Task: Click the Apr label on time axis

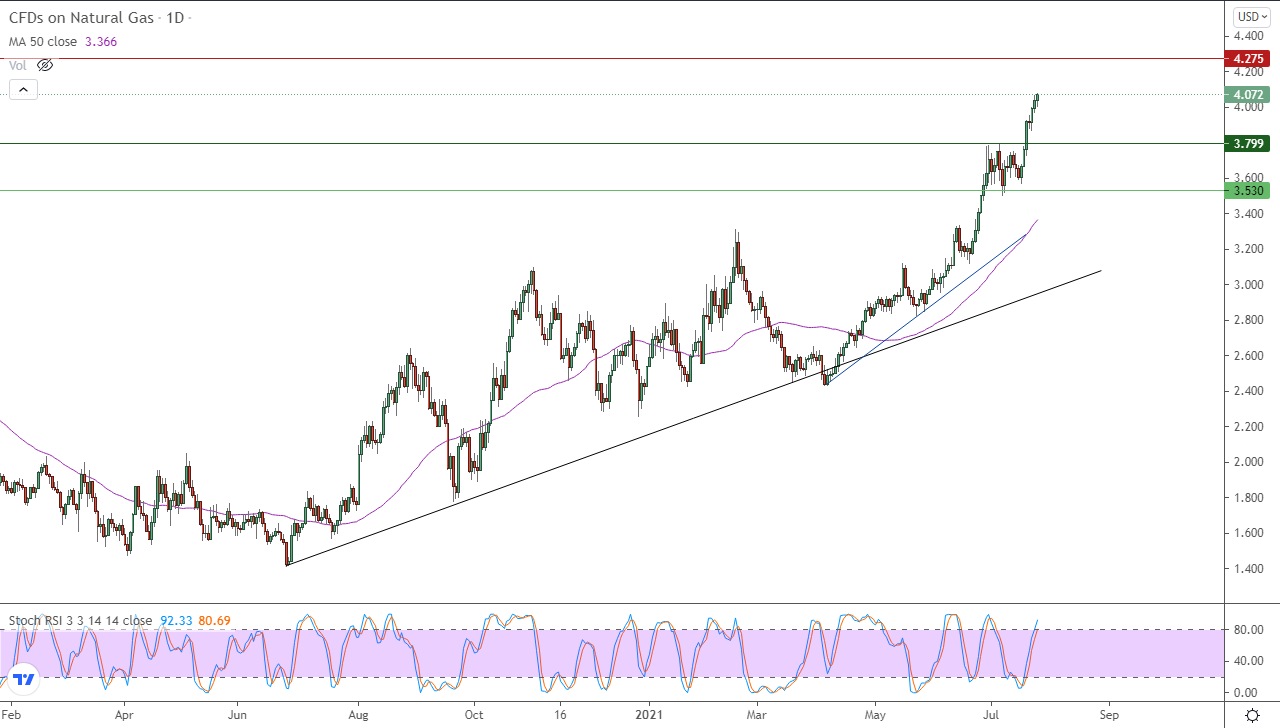Action: click(124, 716)
